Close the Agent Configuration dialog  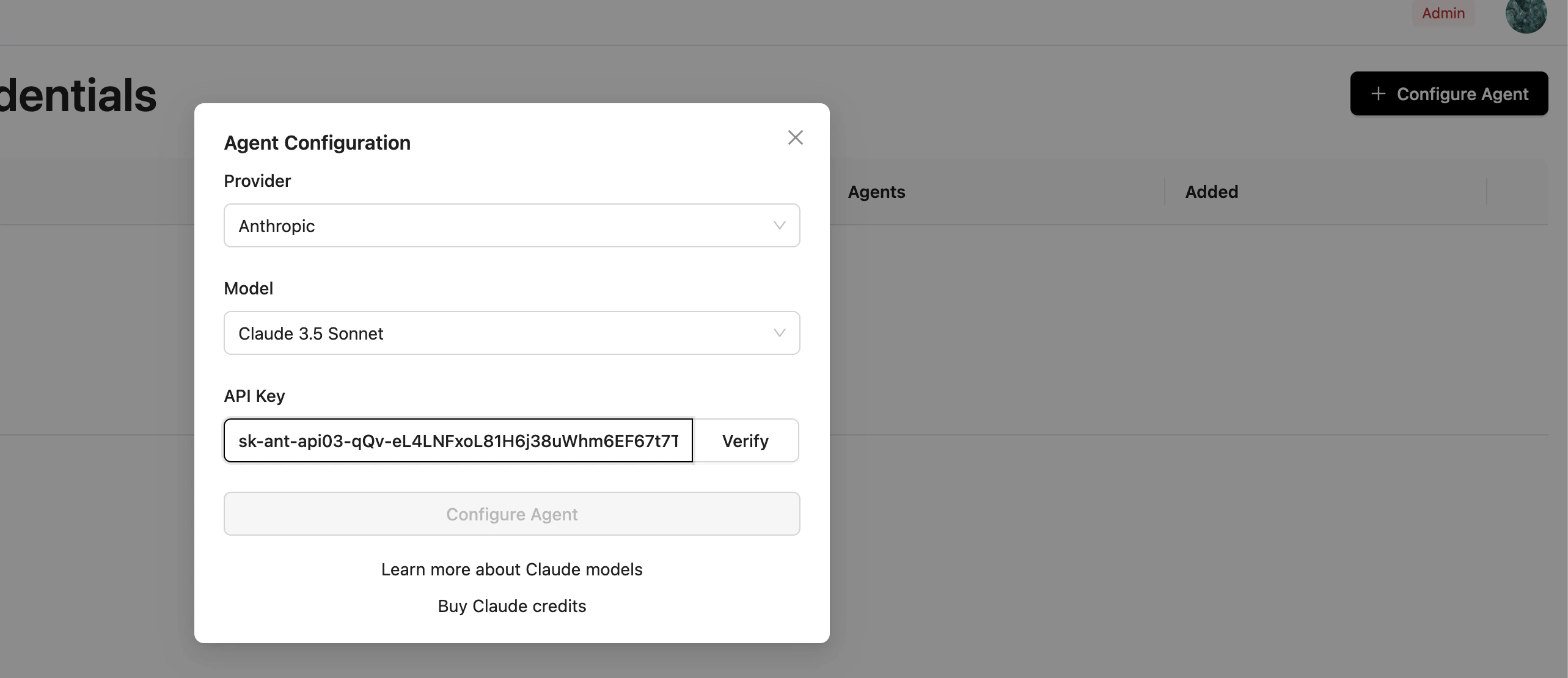(795, 137)
